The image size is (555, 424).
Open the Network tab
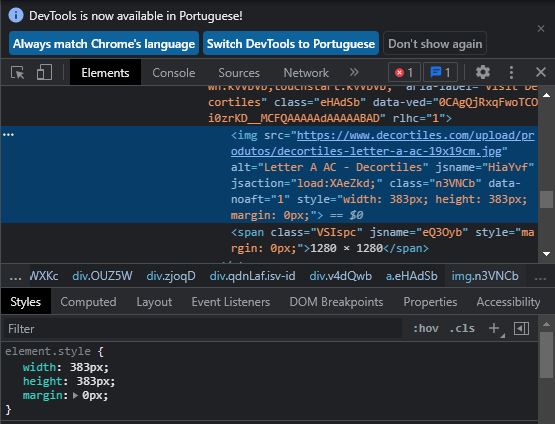point(306,73)
